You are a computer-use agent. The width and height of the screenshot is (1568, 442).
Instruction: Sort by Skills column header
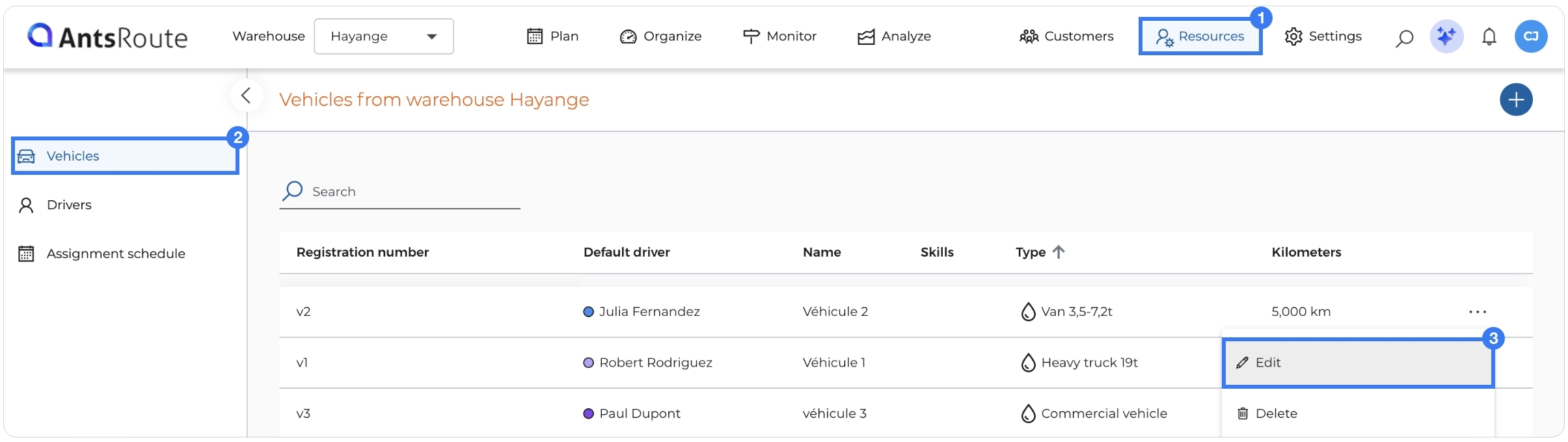pos(937,252)
